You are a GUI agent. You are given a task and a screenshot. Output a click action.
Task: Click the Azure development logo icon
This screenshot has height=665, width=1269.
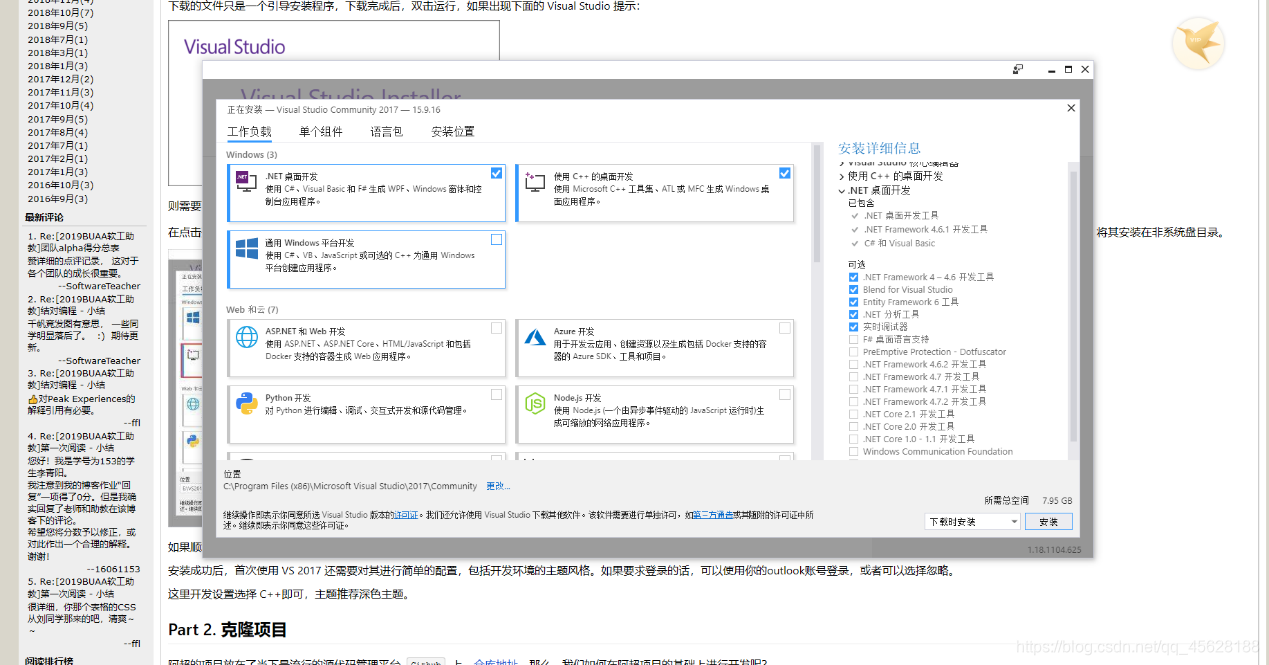[535, 337]
